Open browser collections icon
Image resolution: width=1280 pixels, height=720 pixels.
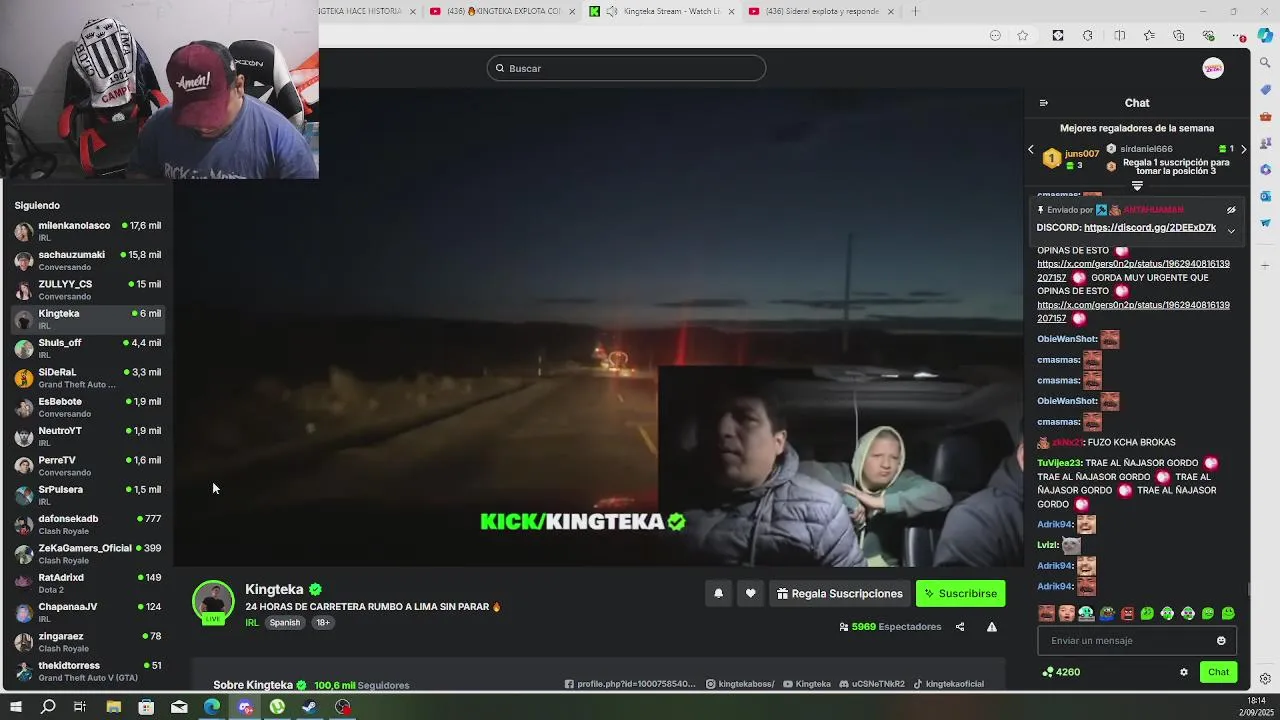point(1179,36)
